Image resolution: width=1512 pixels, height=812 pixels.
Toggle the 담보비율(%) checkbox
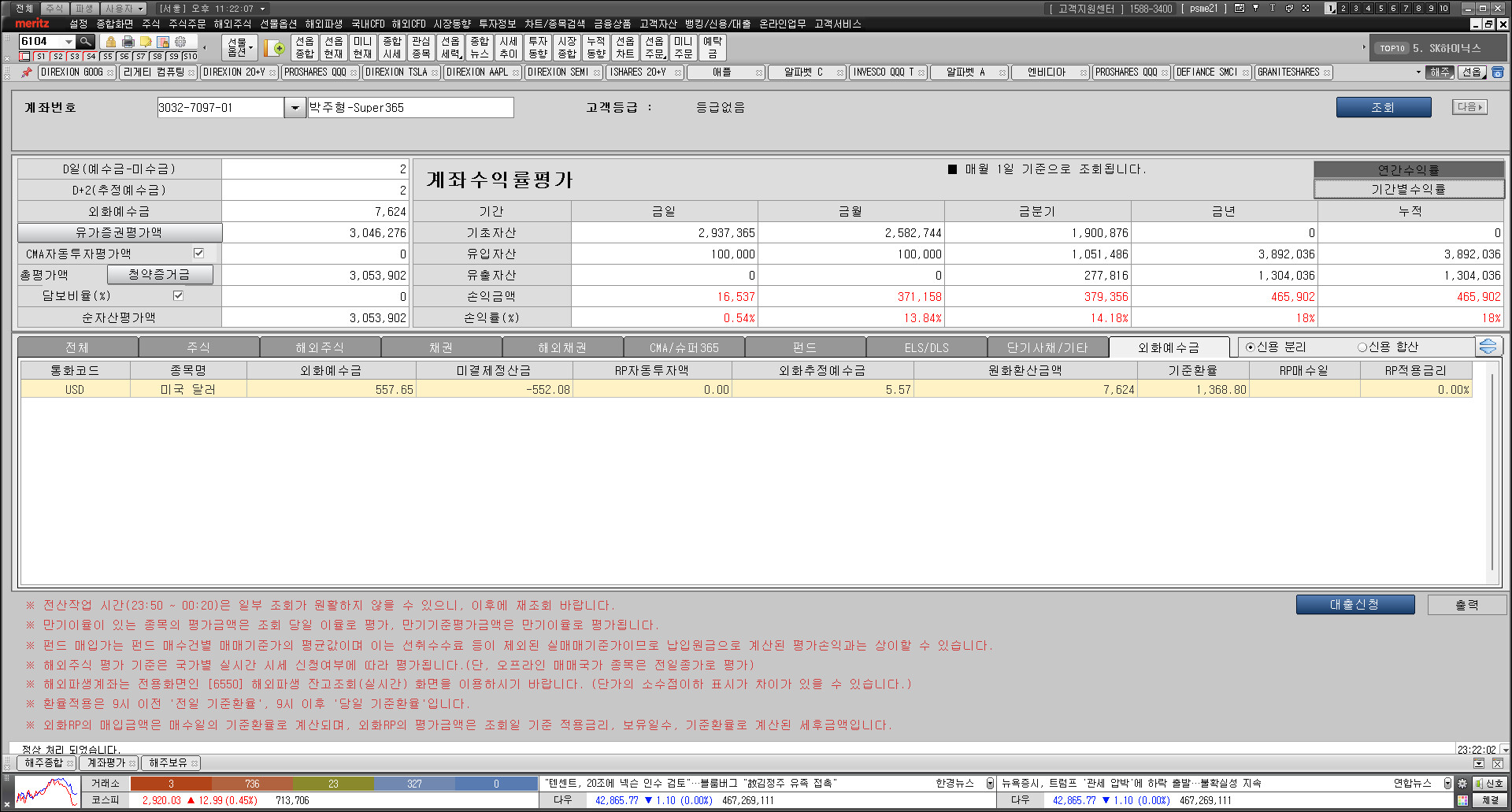click(178, 296)
